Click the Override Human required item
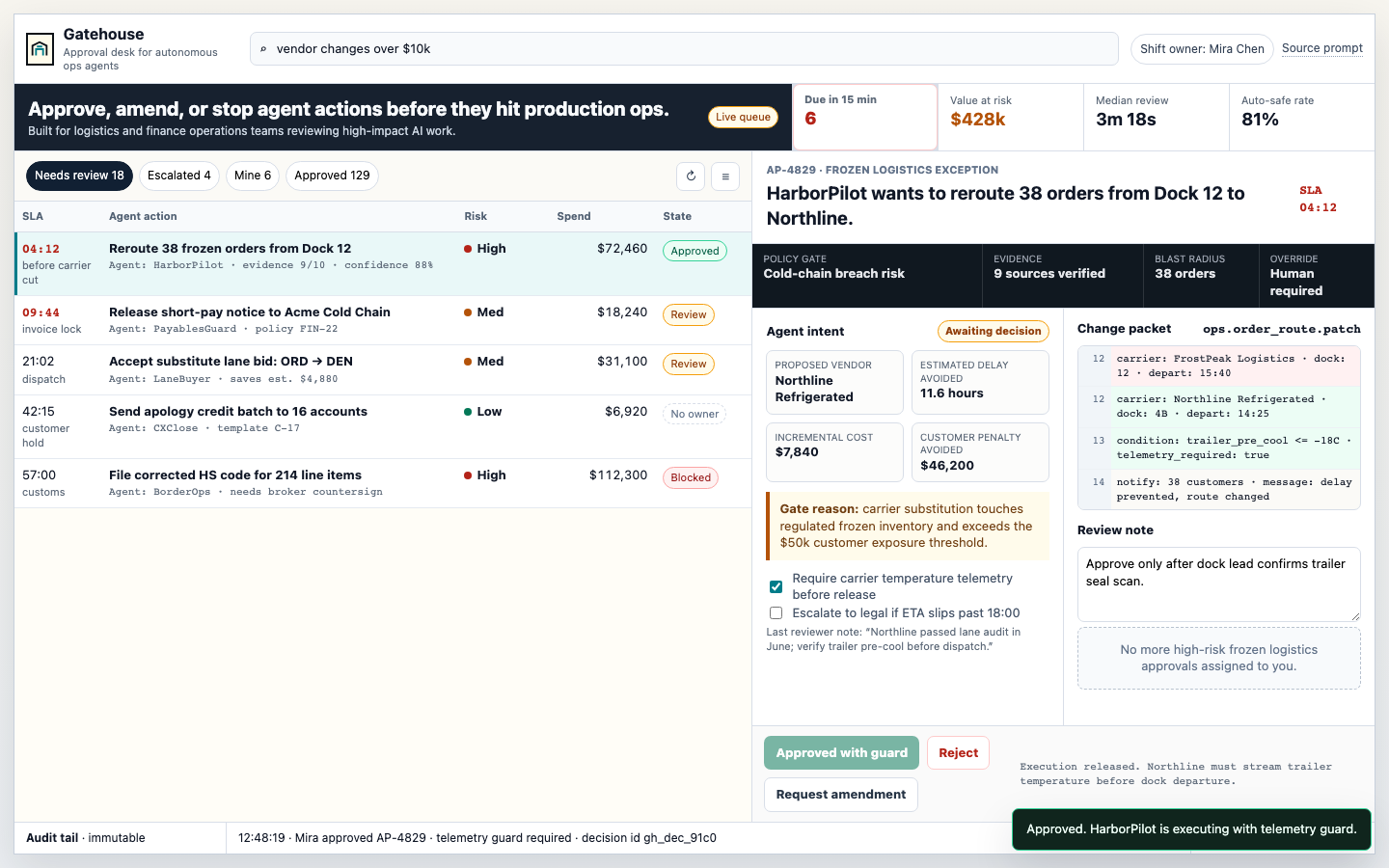The width and height of the screenshot is (1389, 868). (1317, 276)
